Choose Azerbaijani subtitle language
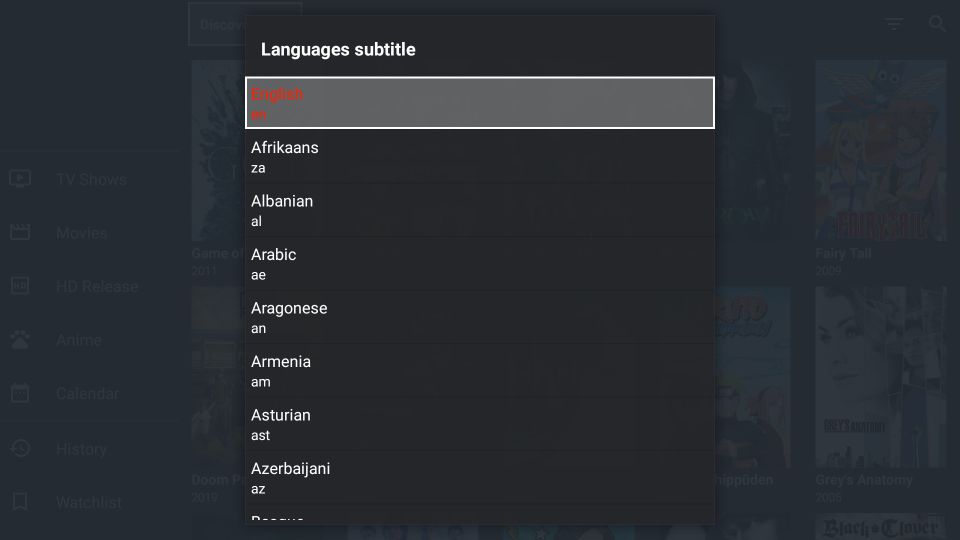This screenshot has height=540, width=960. point(479,478)
